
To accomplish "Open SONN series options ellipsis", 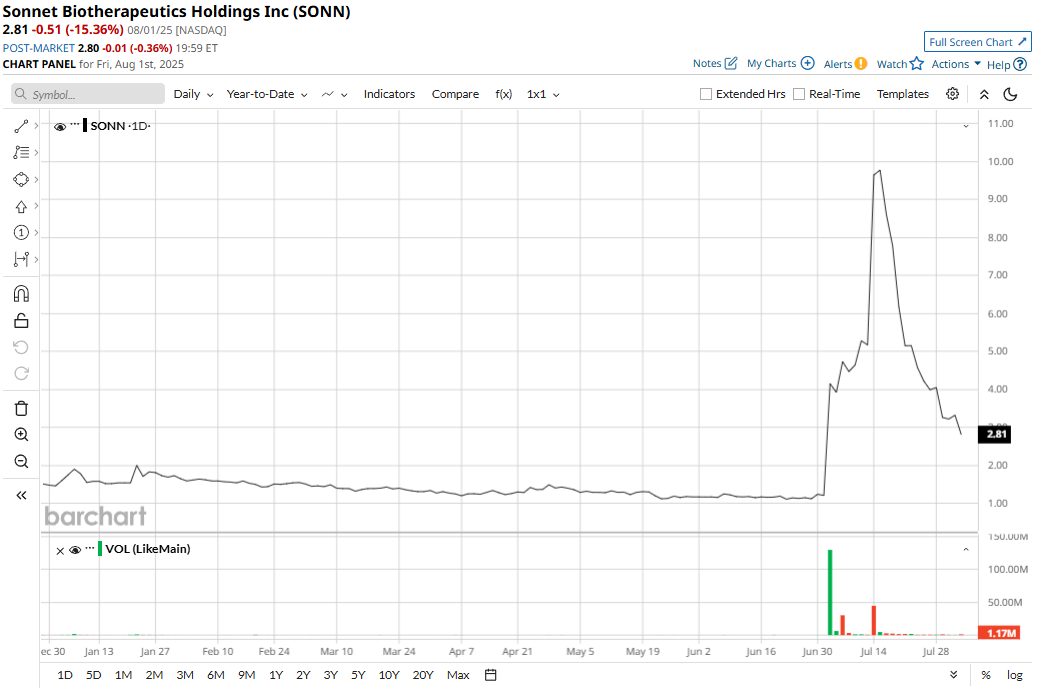I will point(75,124).
